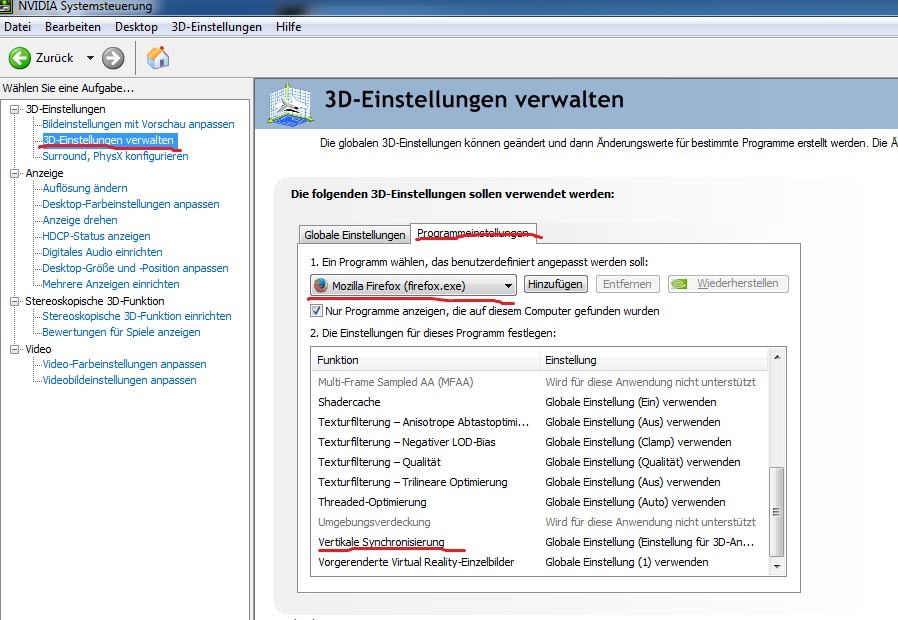Open Digitales Audio einrichten

click(102, 252)
